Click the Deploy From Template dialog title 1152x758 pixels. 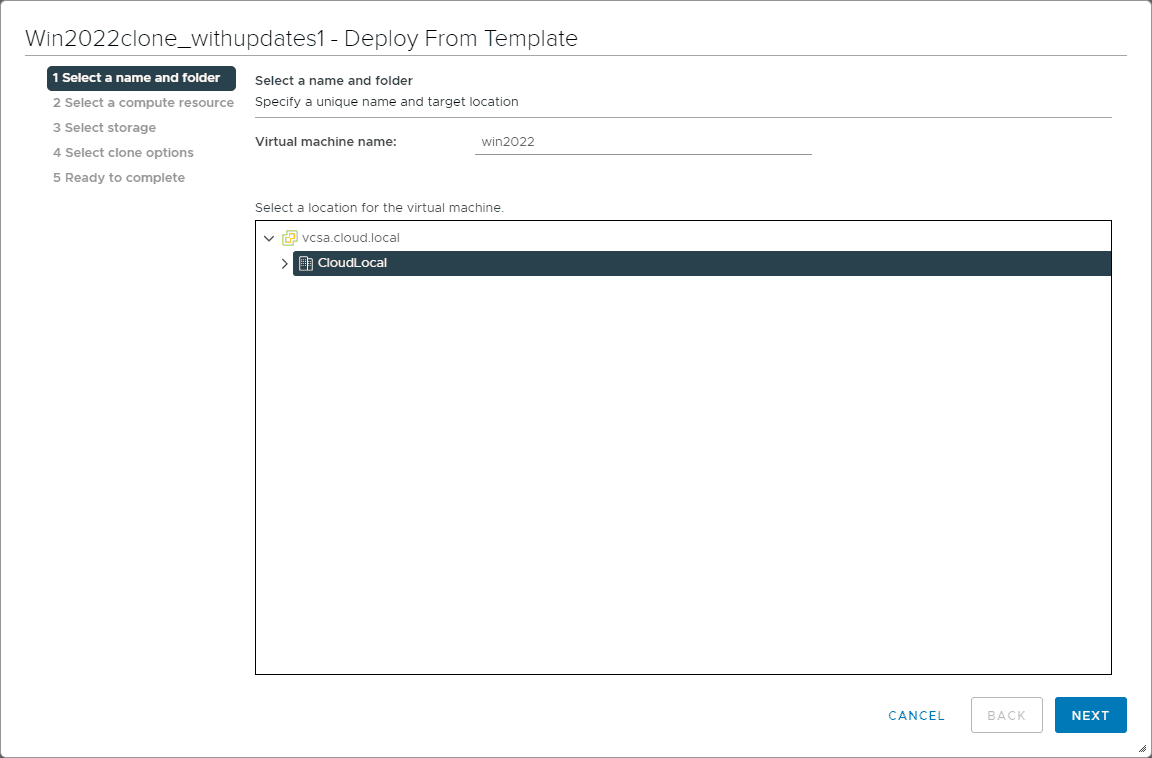tap(301, 39)
